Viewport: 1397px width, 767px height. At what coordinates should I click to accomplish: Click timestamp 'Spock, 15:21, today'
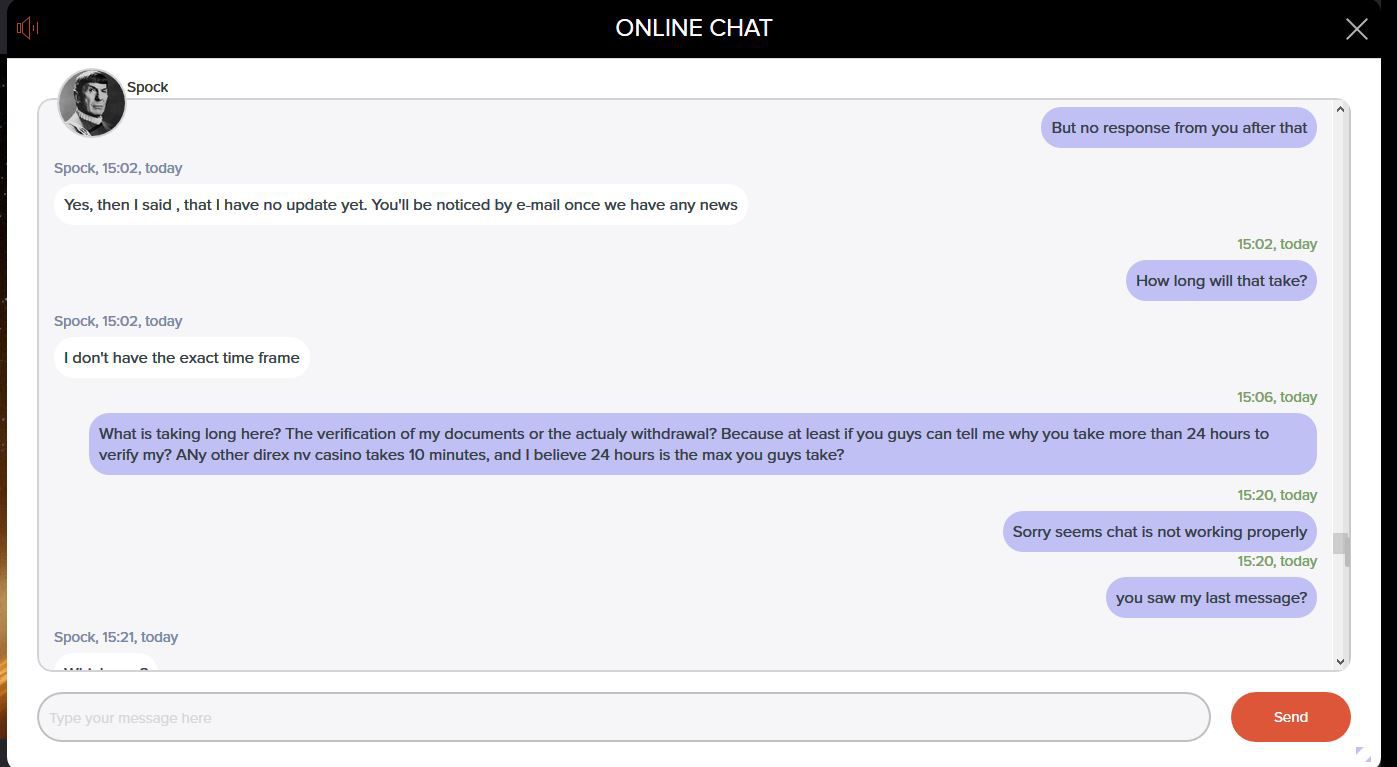pos(116,637)
